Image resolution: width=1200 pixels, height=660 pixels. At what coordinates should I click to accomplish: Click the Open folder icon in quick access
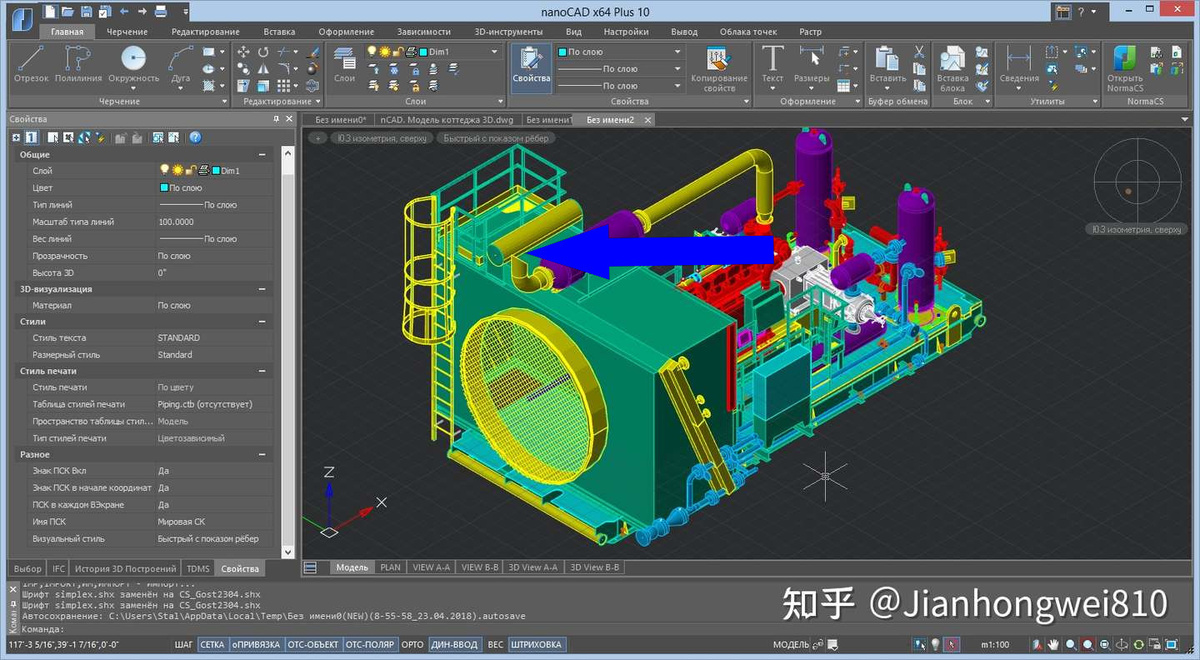(68, 12)
